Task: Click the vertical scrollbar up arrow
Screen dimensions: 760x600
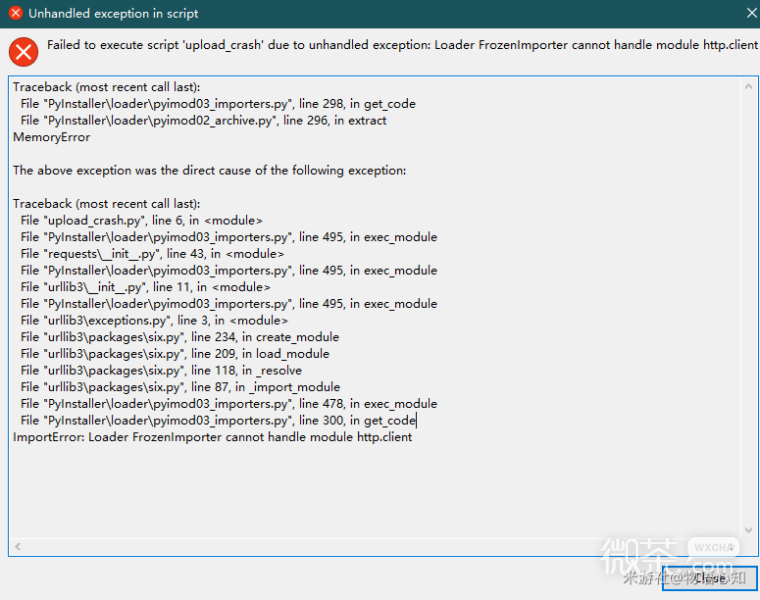Action: [748, 87]
